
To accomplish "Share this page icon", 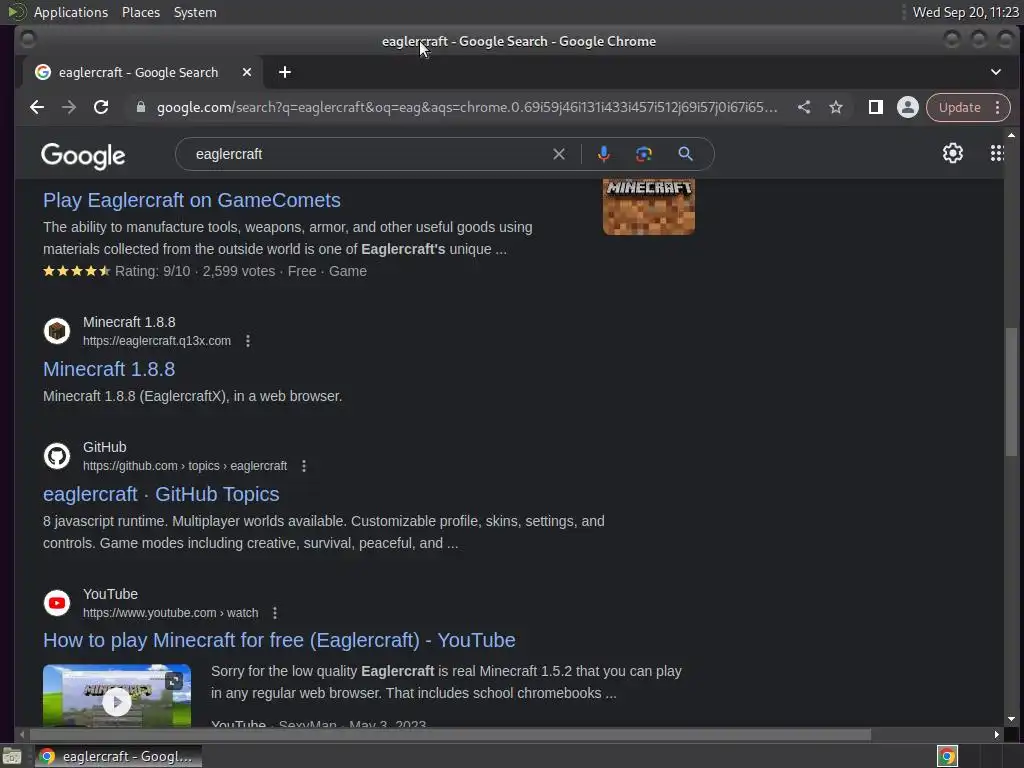I will [804, 107].
